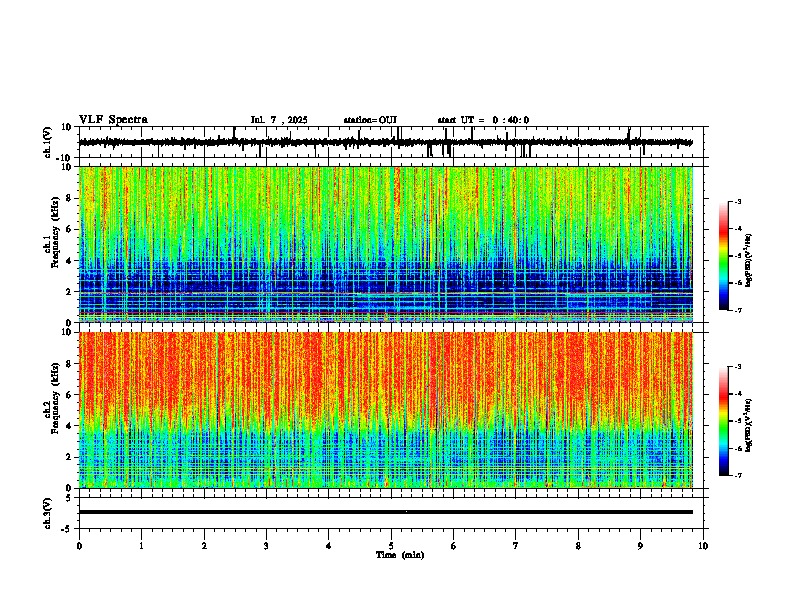Click the -3 label on ch.1 color bar
This screenshot has height=612, width=792.
pos(738,201)
